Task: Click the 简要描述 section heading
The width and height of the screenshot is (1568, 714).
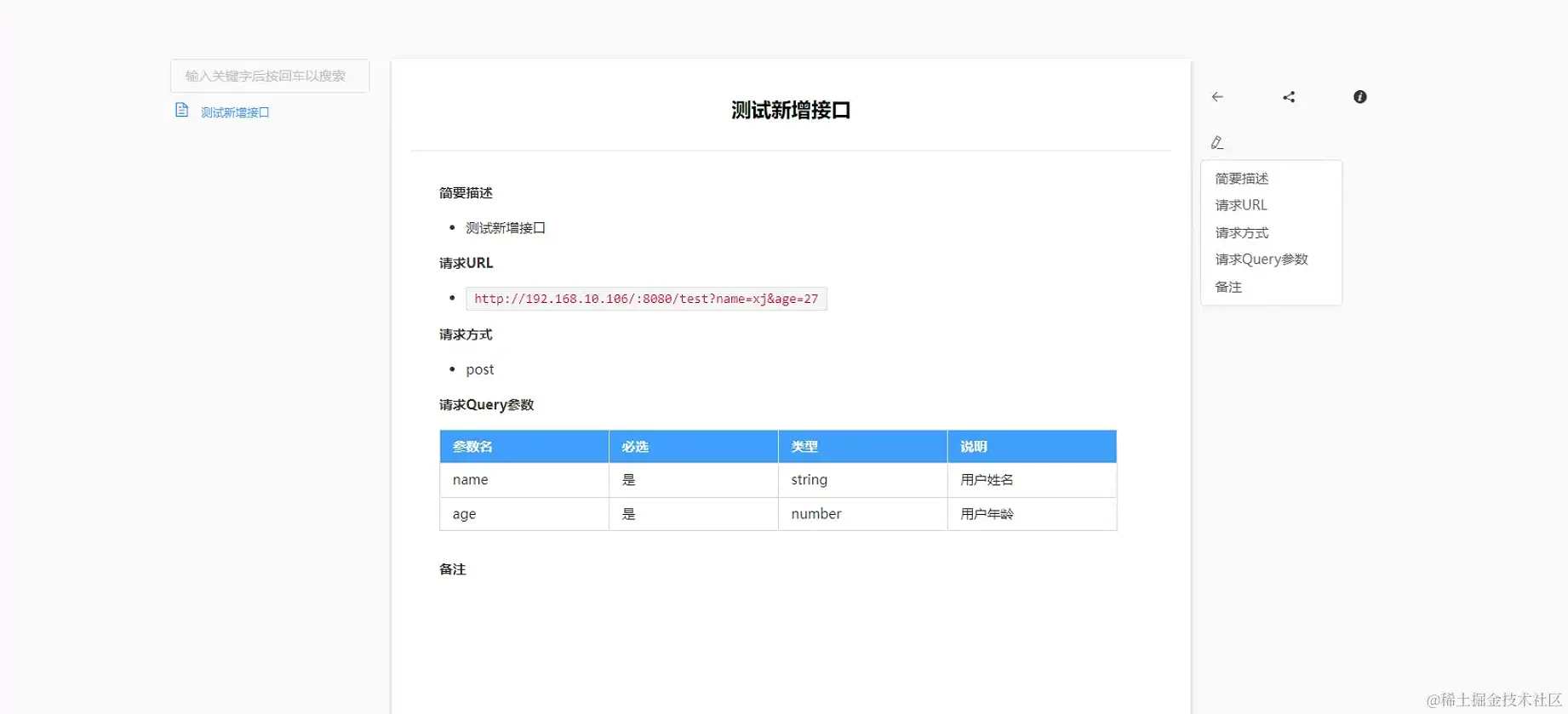Action: coord(466,192)
